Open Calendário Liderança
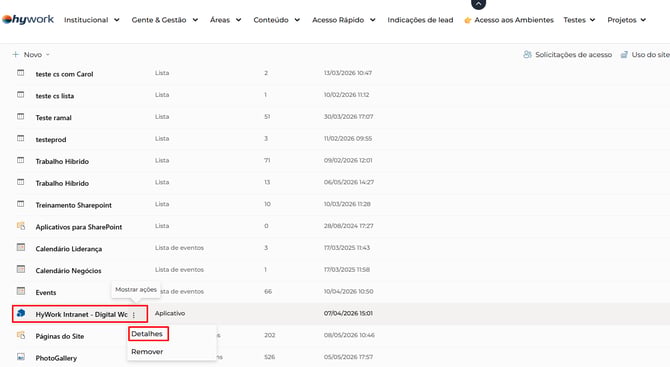 click(69, 249)
